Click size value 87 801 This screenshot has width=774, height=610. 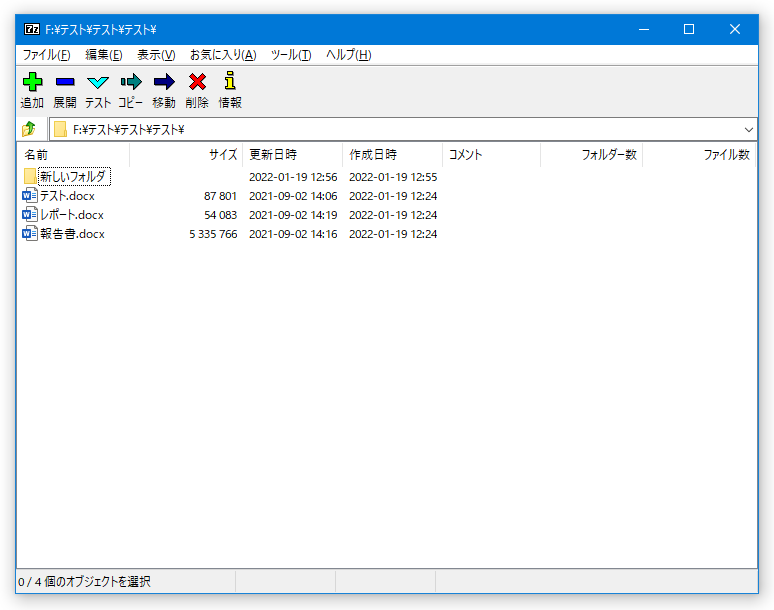coord(220,196)
